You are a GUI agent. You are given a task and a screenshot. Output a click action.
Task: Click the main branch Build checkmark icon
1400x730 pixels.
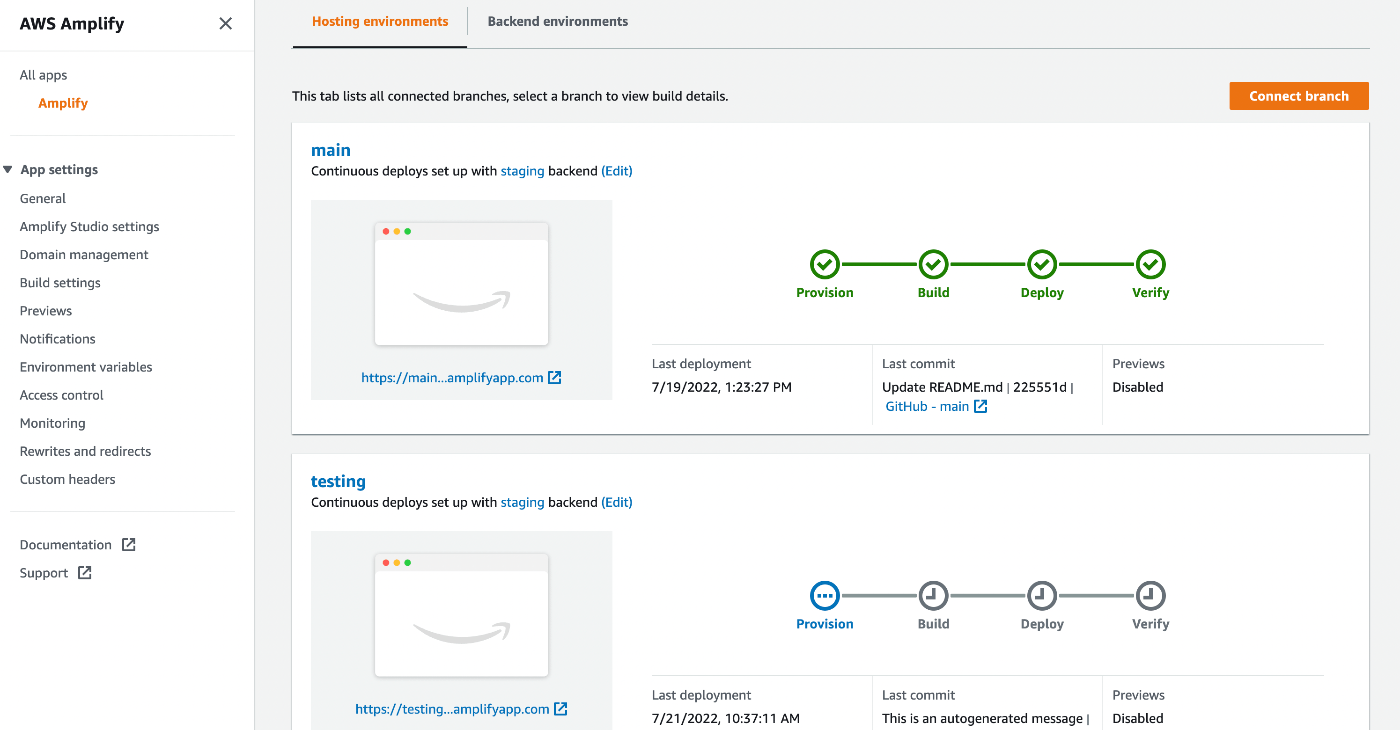coord(933,265)
